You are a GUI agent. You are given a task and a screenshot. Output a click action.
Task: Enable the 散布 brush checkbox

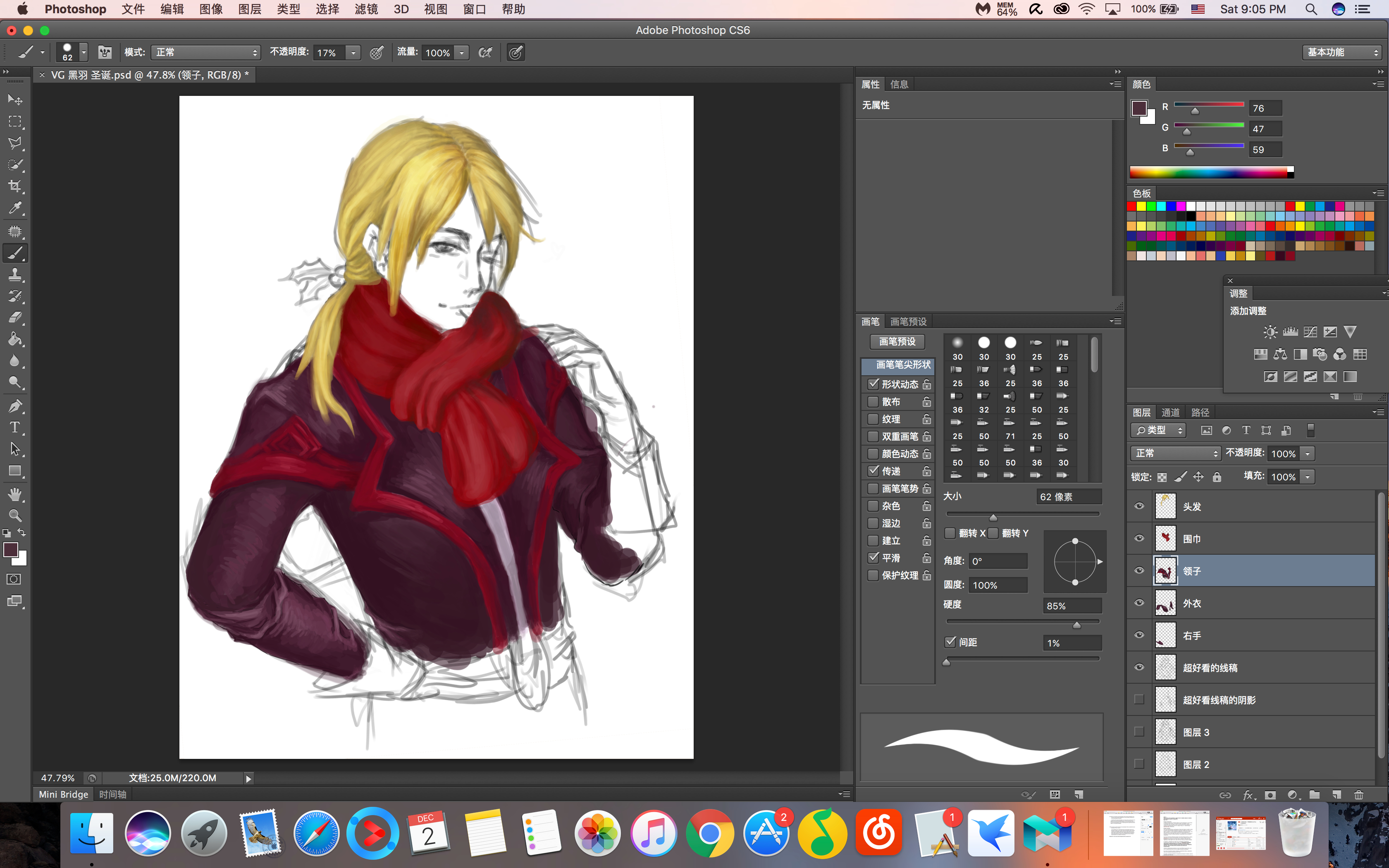pos(873,401)
